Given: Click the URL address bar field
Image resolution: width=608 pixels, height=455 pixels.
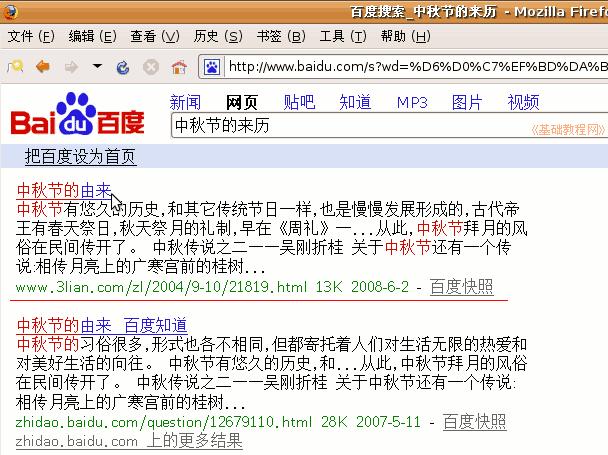Looking at the screenshot, I should tap(415, 67).
